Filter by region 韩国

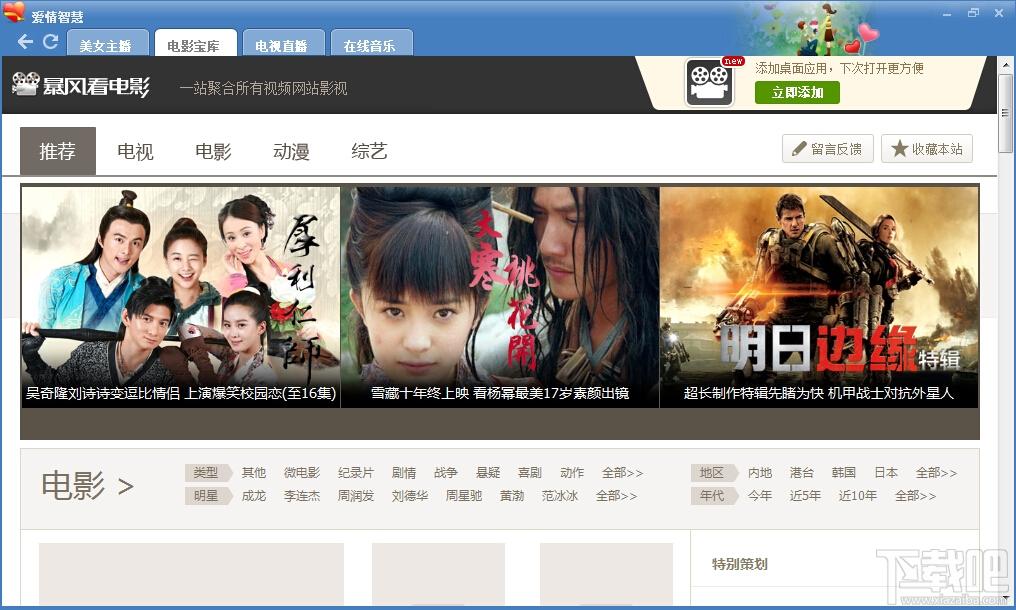point(844,473)
